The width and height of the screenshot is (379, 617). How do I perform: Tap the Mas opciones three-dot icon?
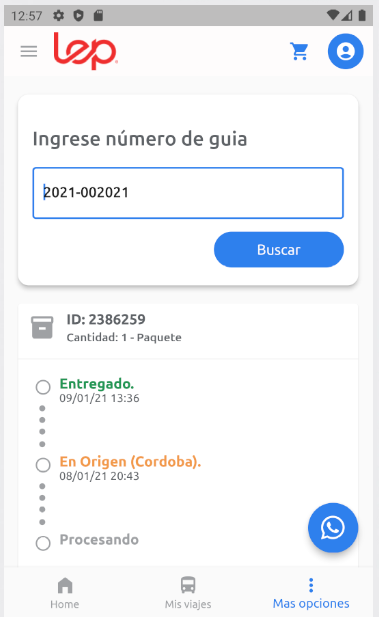click(x=311, y=585)
